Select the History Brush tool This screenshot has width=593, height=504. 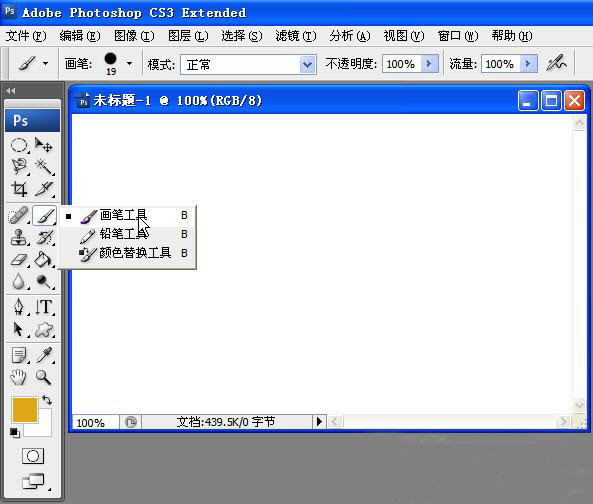44,238
